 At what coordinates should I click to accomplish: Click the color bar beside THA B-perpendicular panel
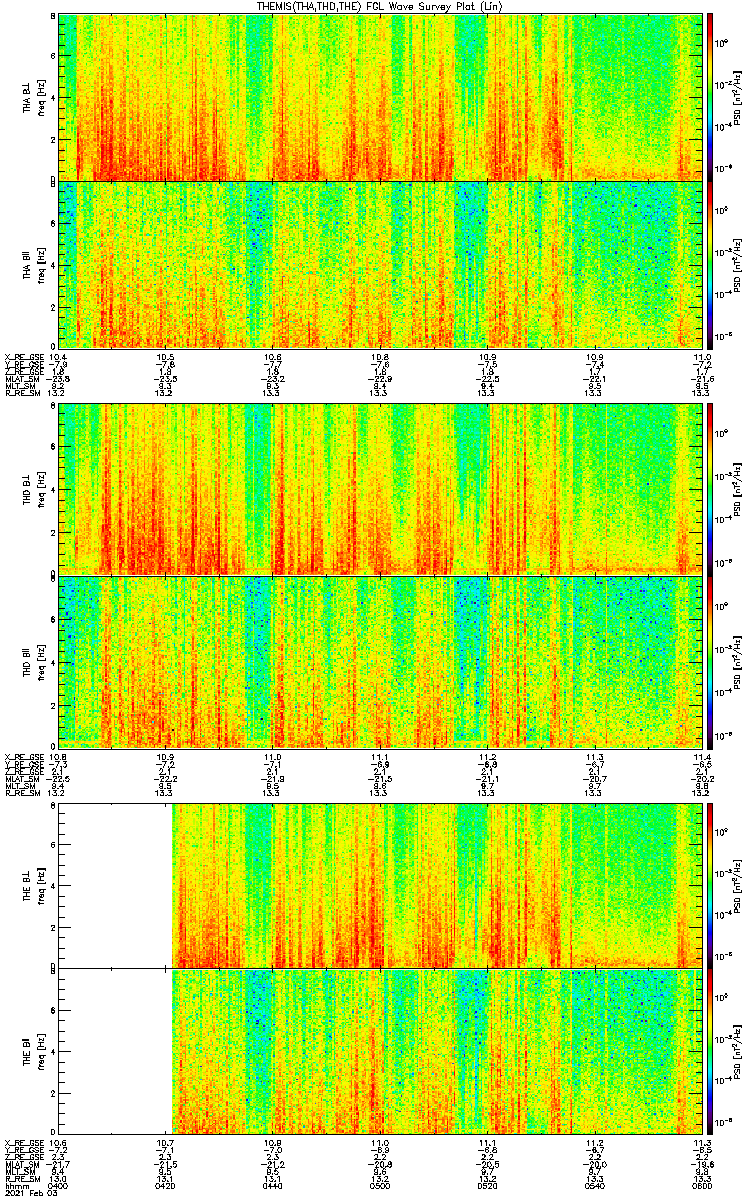pos(710,97)
